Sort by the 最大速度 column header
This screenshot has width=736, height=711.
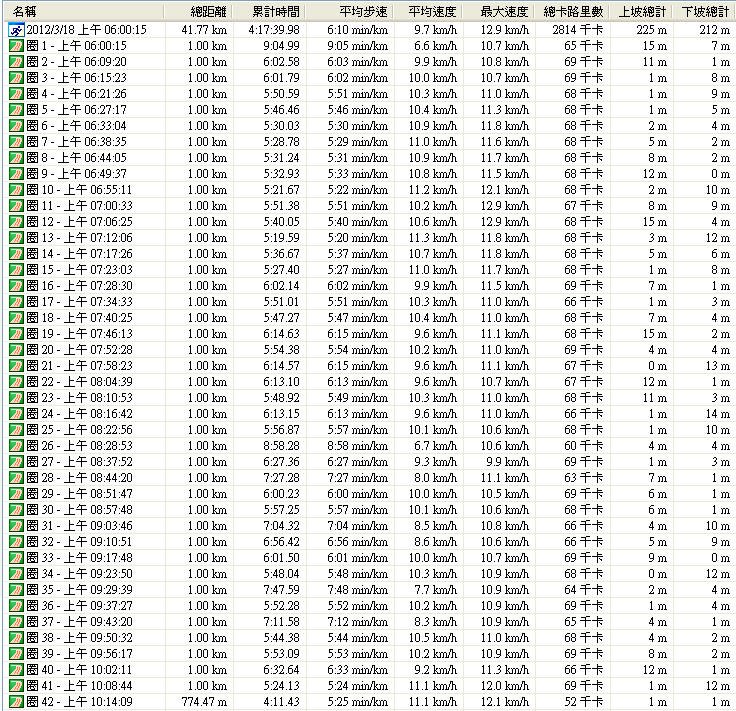[x=499, y=12]
